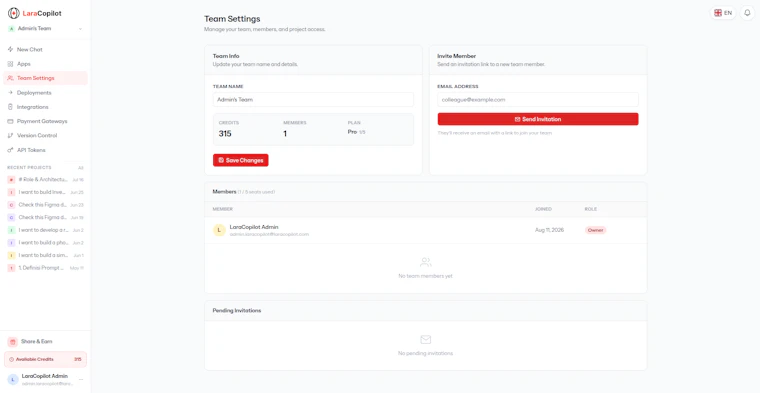Click the Pro plan label
Image resolution: width=760 pixels, height=393 pixels.
pyautogui.click(x=352, y=132)
